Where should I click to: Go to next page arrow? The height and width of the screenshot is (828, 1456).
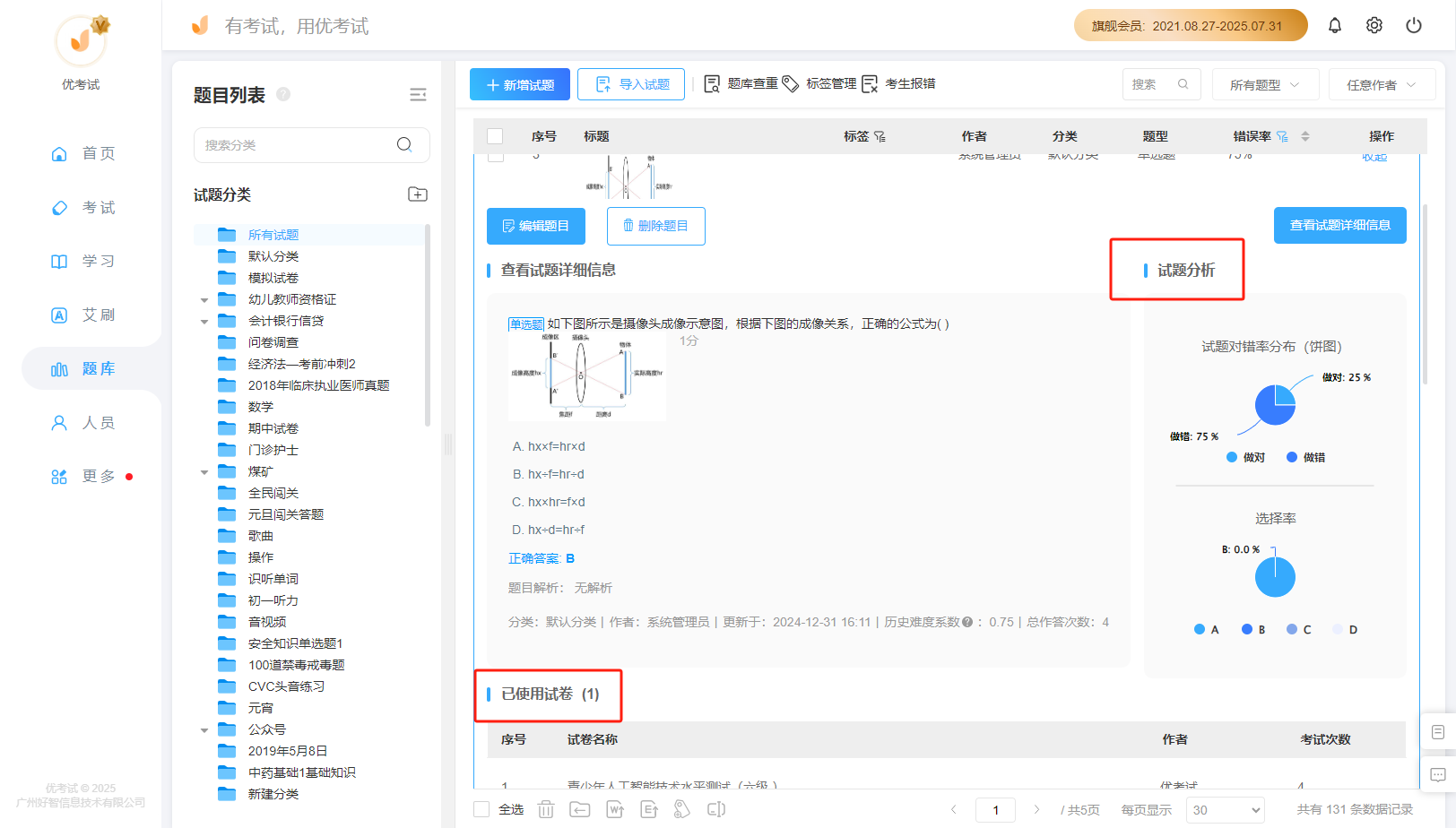[x=1036, y=809]
